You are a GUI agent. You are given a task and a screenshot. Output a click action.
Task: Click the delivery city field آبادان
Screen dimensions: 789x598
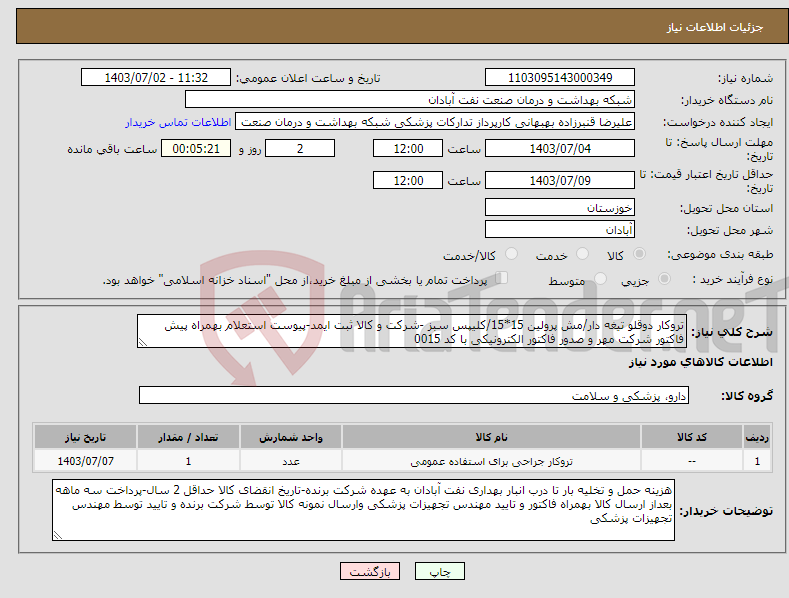point(560,230)
